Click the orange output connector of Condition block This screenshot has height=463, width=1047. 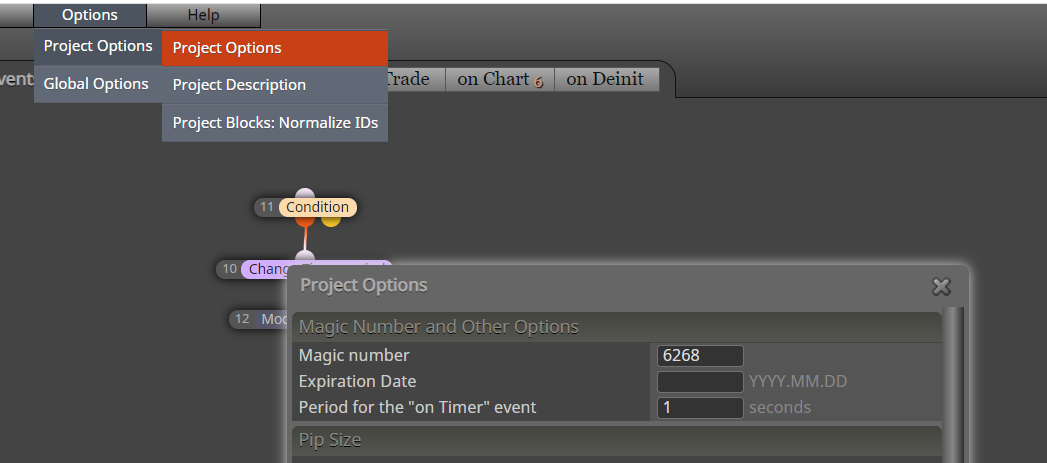(x=304, y=219)
